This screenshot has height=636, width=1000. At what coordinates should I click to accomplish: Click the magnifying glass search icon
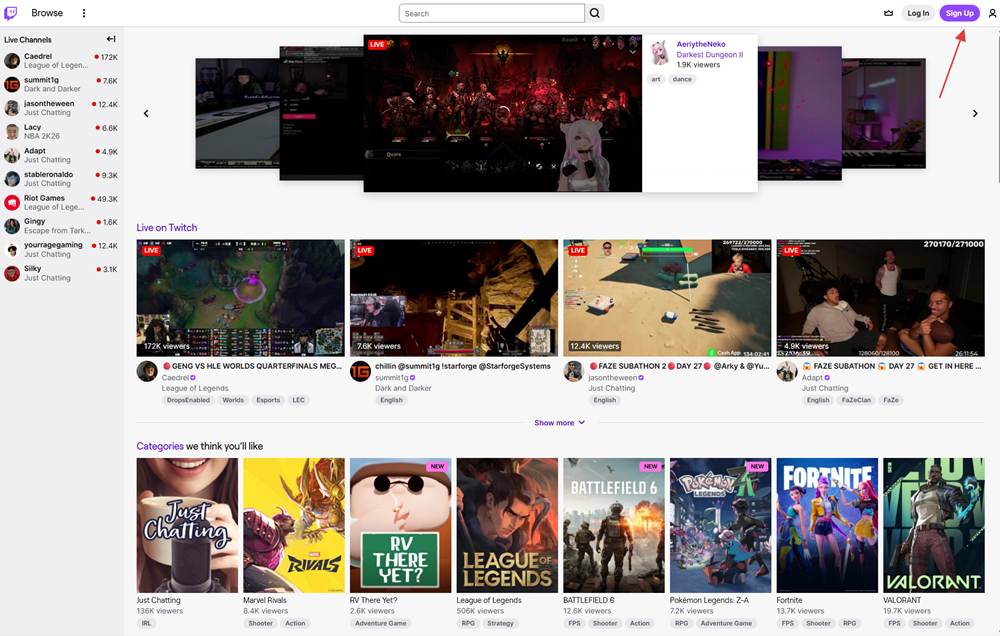[x=595, y=12]
